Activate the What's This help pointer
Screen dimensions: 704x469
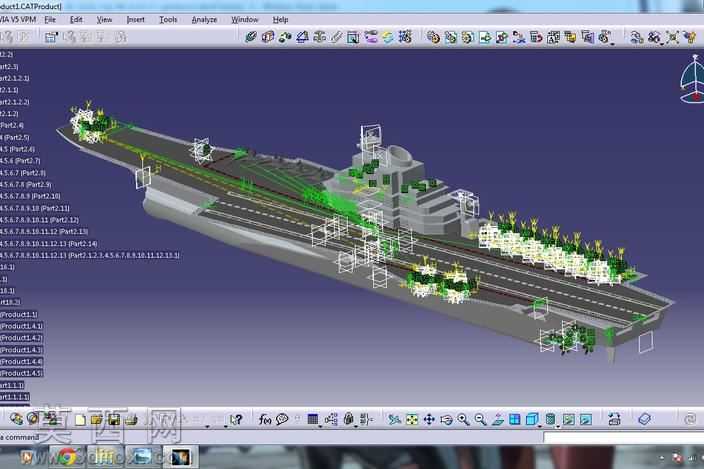coord(236,420)
